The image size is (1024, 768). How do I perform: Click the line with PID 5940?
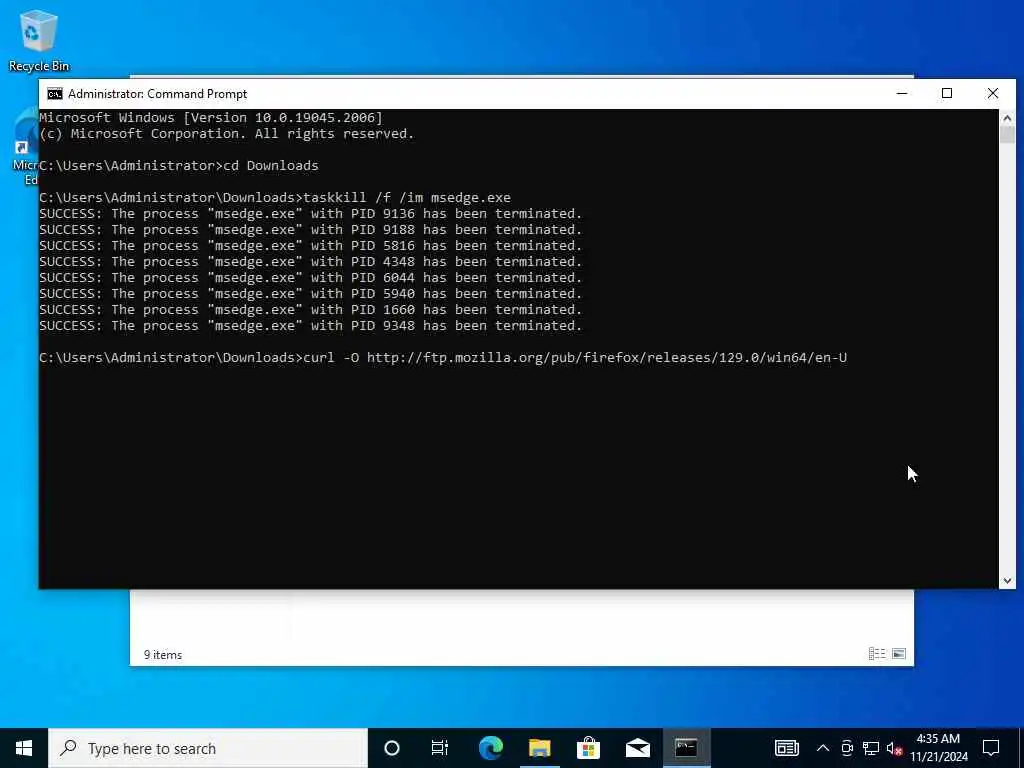[x=310, y=294]
